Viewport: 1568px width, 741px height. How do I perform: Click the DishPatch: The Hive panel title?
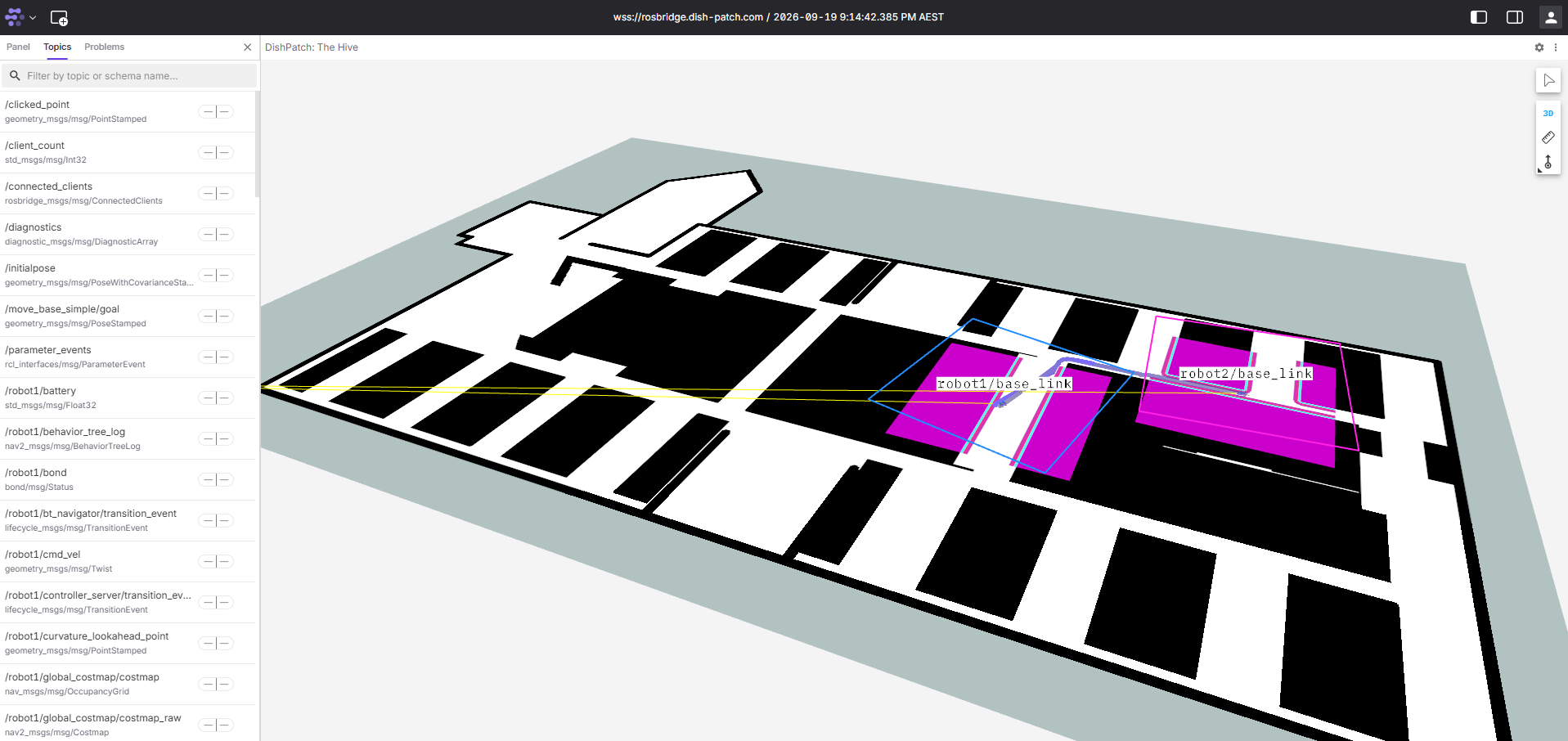tap(312, 47)
